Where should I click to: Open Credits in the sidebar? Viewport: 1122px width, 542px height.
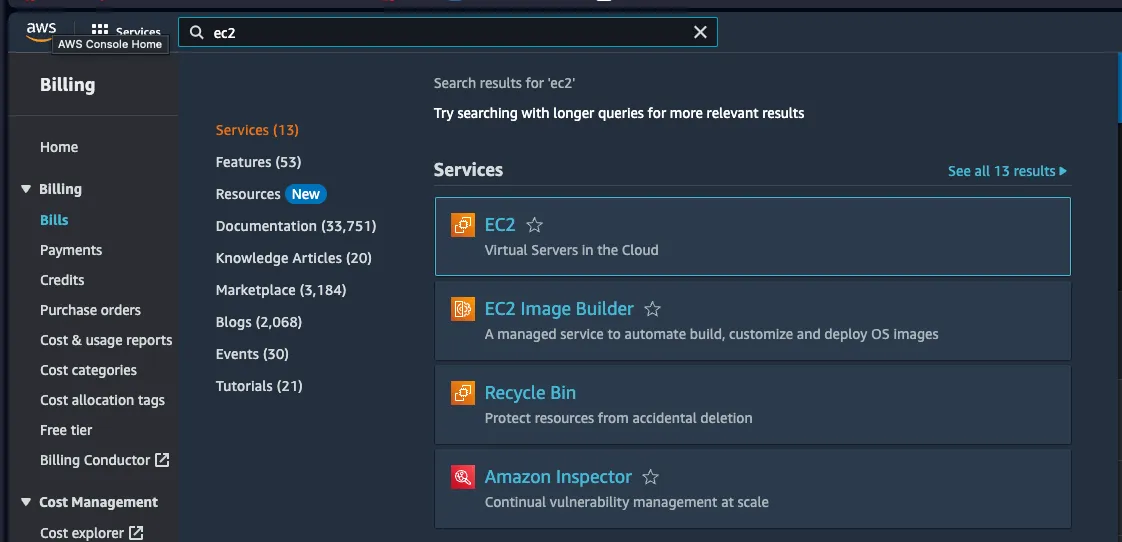pos(62,280)
